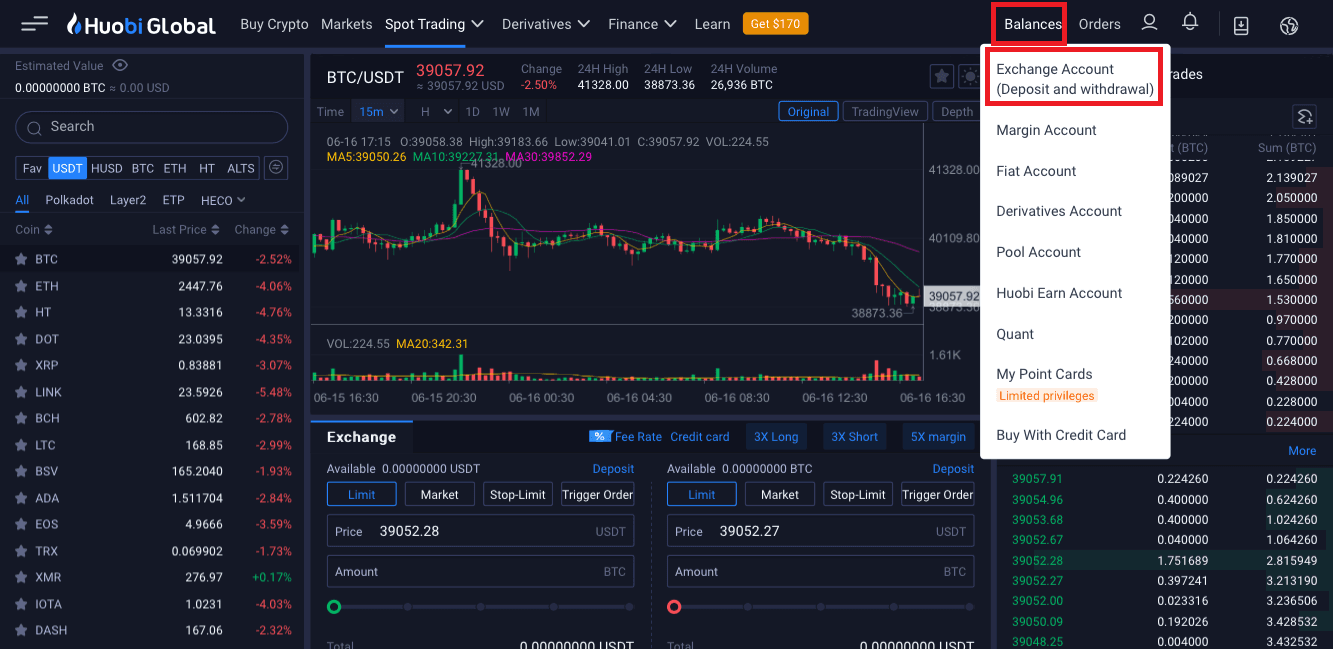
Task: Star the DASH coin row
Action: point(21,630)
